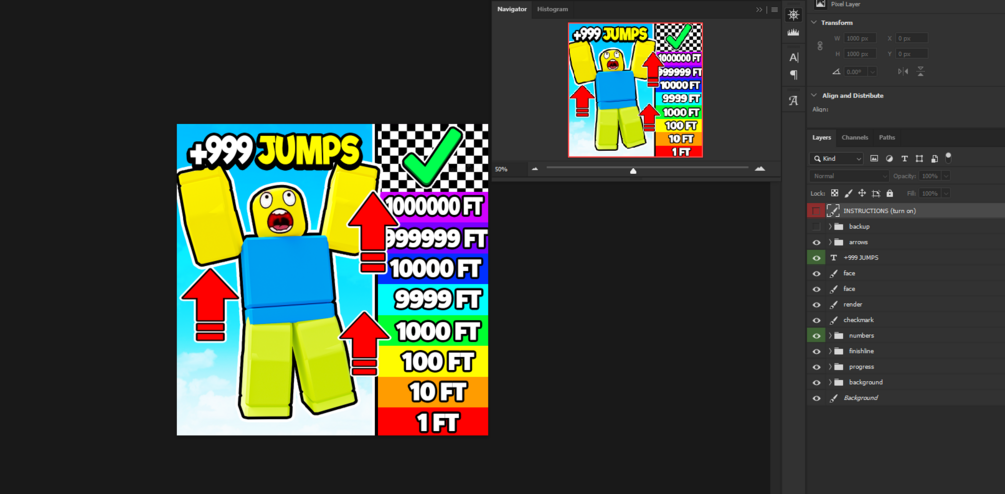Hide the italic Background layer
Image resolution: width=1005 pixels, height=494 pixels.
point(816,398)
